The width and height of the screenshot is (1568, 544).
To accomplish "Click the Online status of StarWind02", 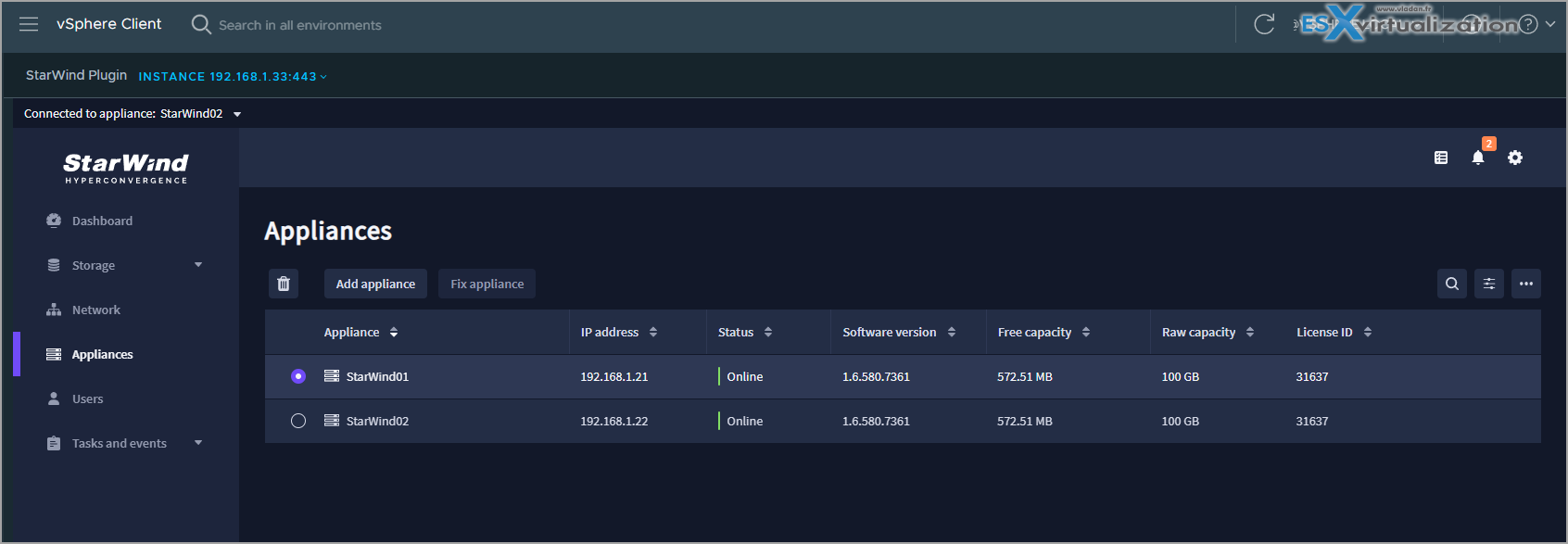I will pyautogui.click(x=745, y=421).
